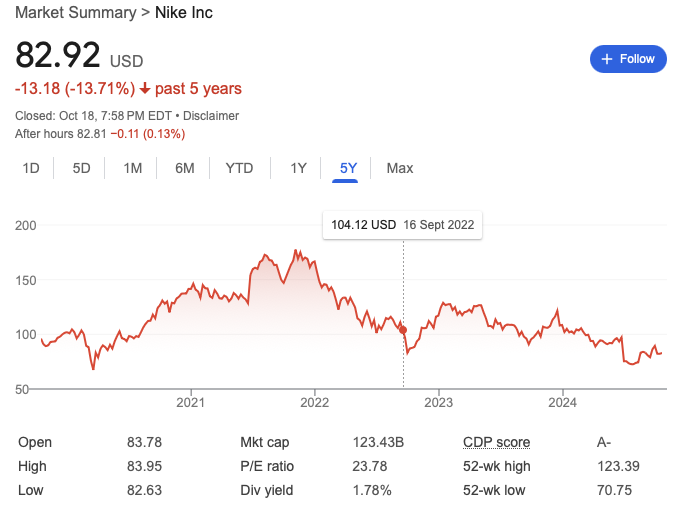Viewport: 676px width, 512px height.
Task: Switch to the 6M chart range
Action: [184, 168]
